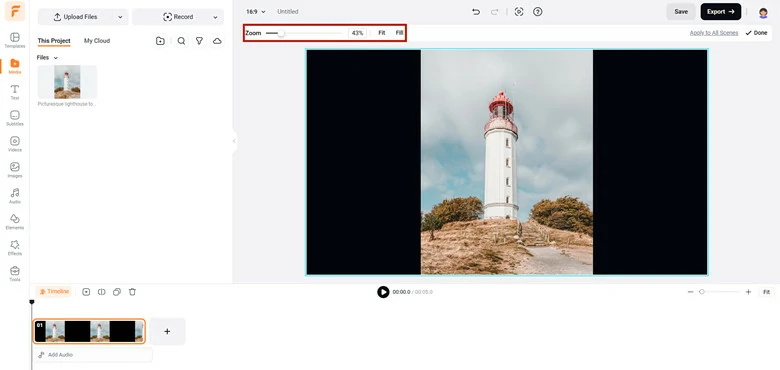Click the 'Picturesque lighthouse' file name
Viewport: 780px width, 370px height.
click(67, 104)
